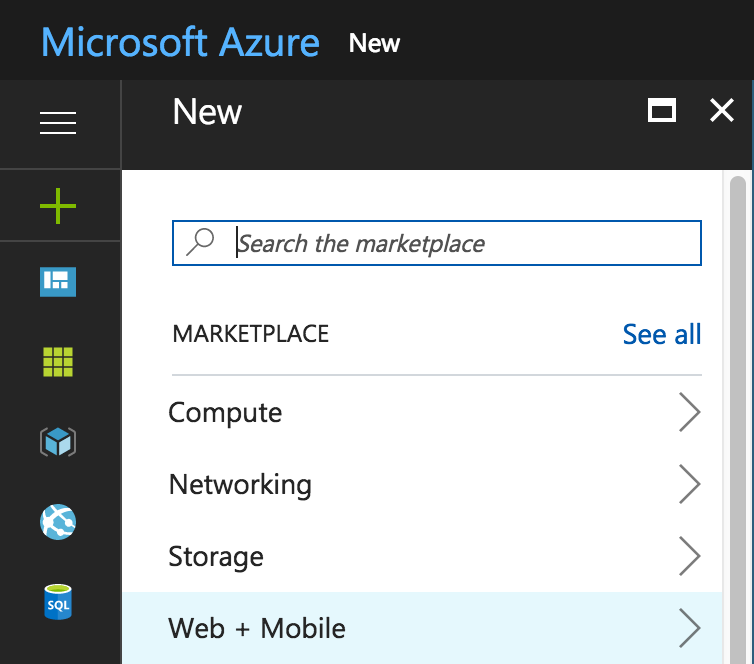754x664 pixels.
Task: Select the Networking category
Action: tap(422, 484)
